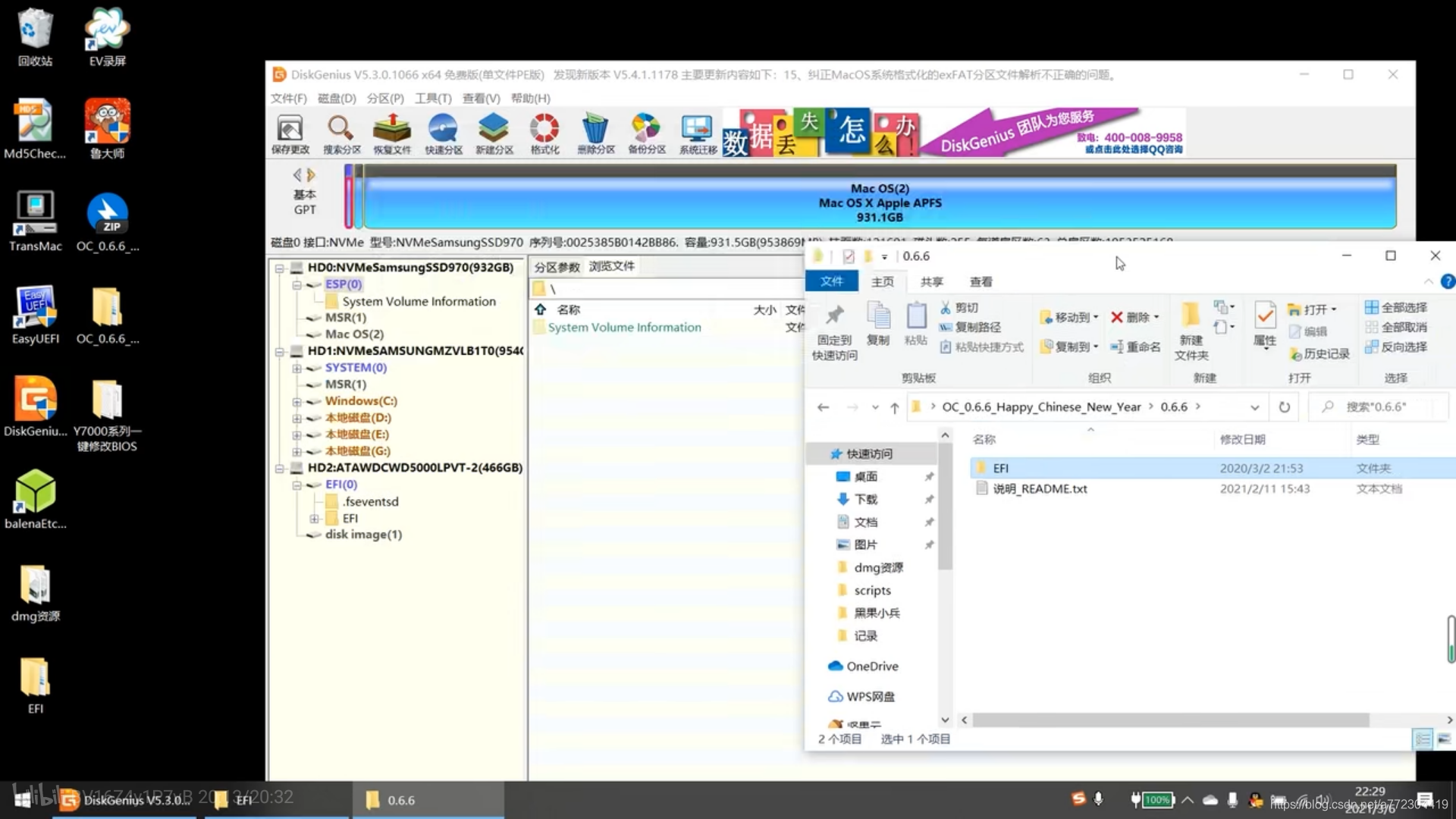Click the New Partition (新建分区) icon
Image resolution: width=1456 pixels, height=819 pixels.
[494, 134]
